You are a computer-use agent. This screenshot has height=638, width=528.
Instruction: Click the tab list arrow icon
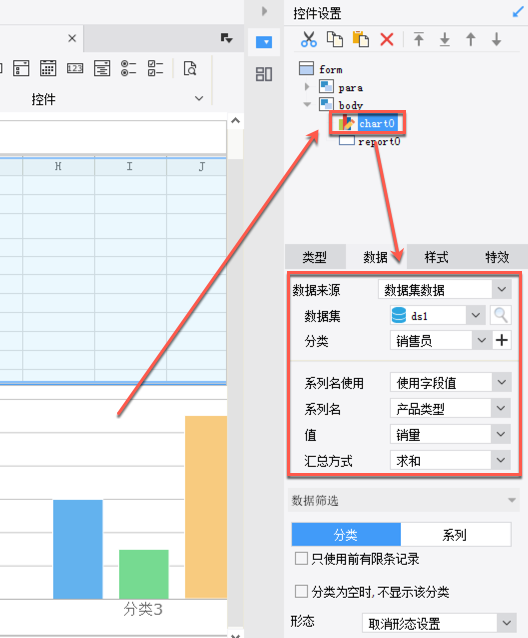[226, 38]
